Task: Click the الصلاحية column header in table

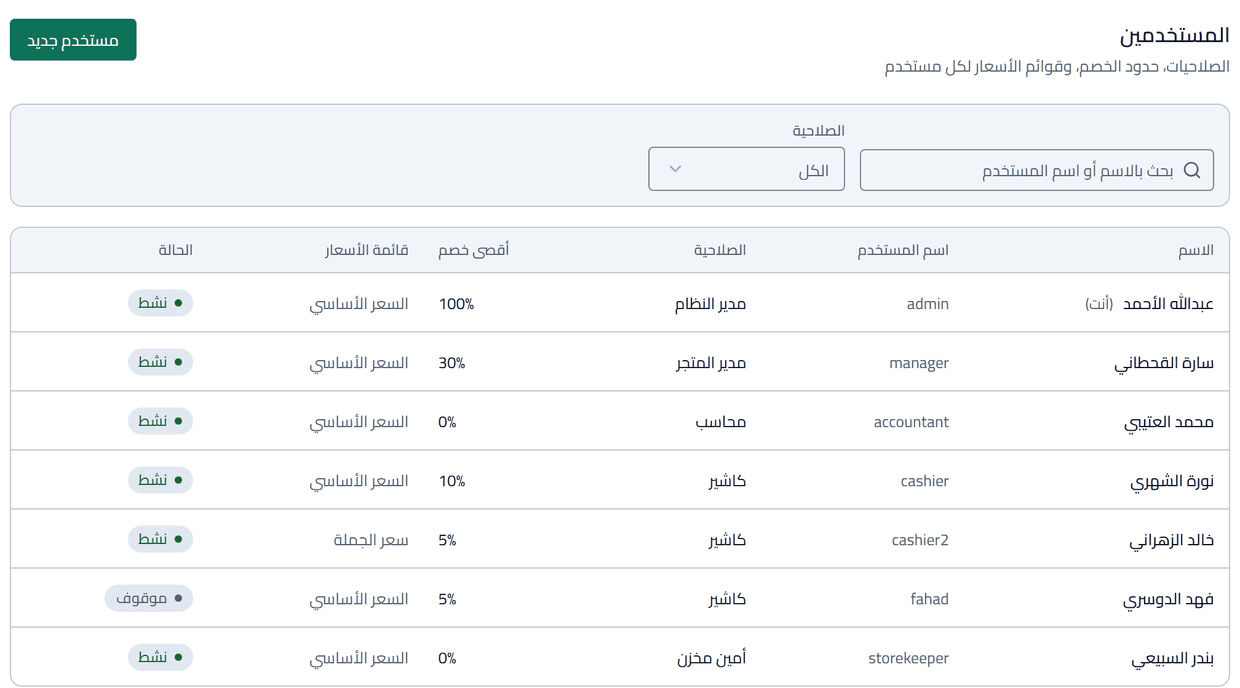Action: (x=720, y=250)
